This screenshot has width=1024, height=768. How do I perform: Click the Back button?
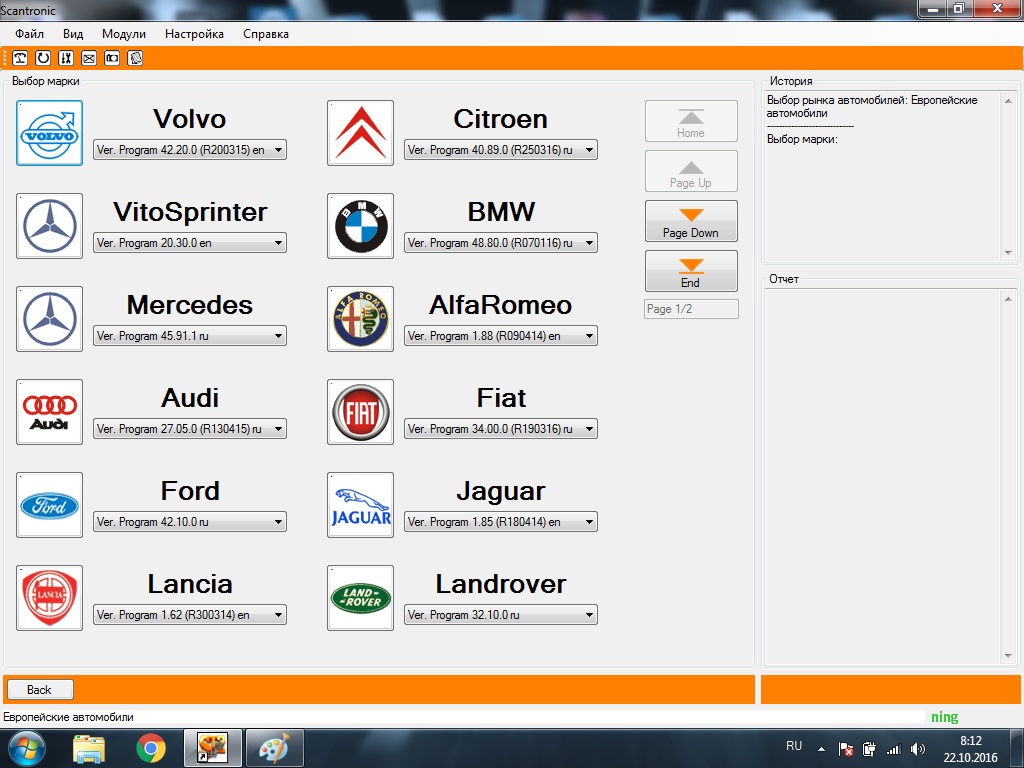40,690
